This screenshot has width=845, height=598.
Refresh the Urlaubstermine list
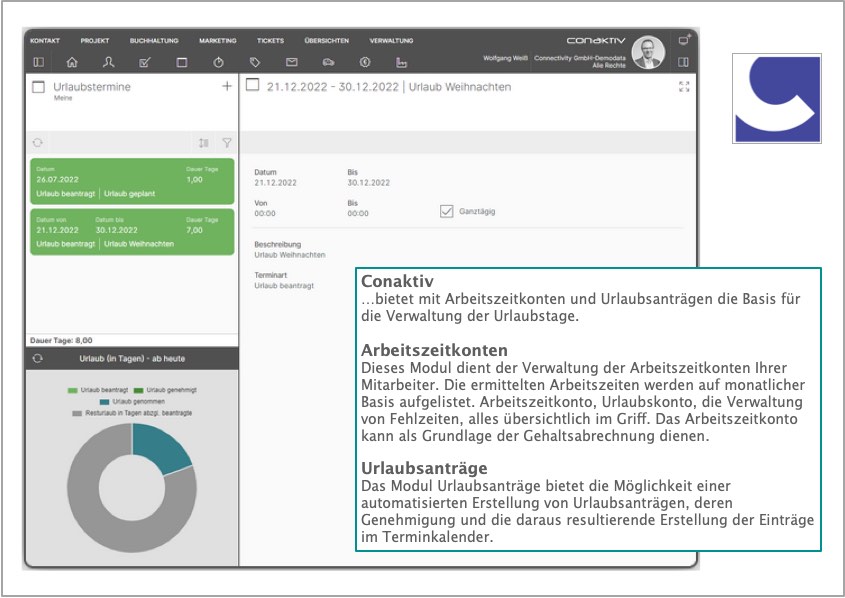point(38,143)
